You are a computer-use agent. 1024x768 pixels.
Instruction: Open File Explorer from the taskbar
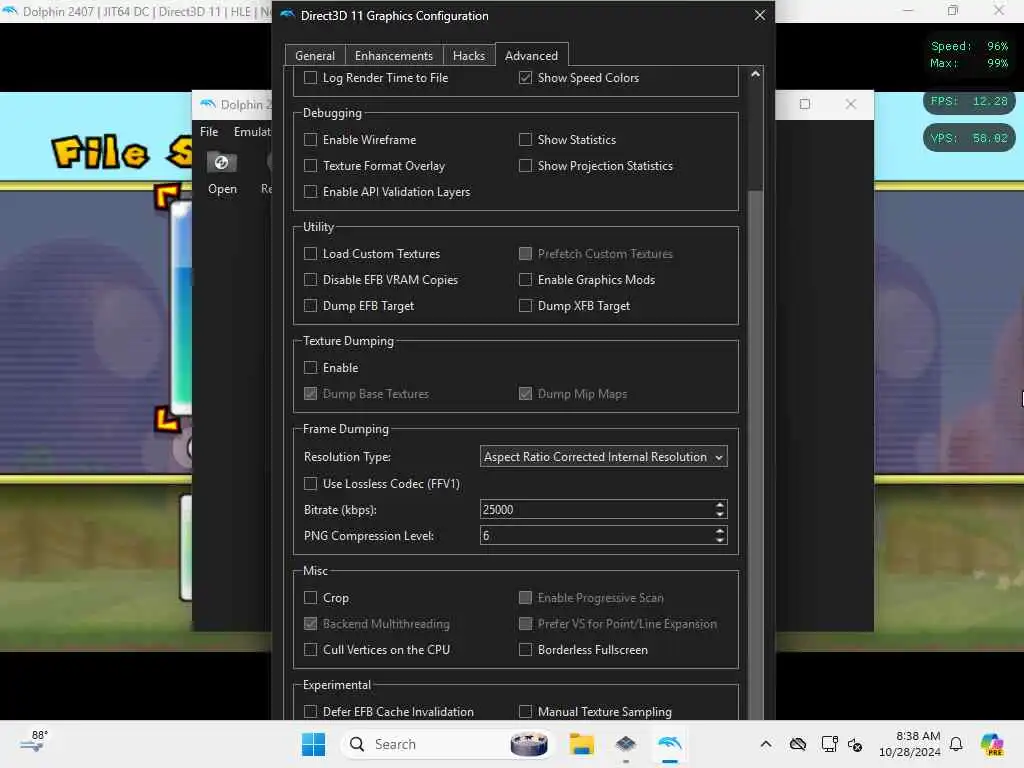(x=581, y=744)
